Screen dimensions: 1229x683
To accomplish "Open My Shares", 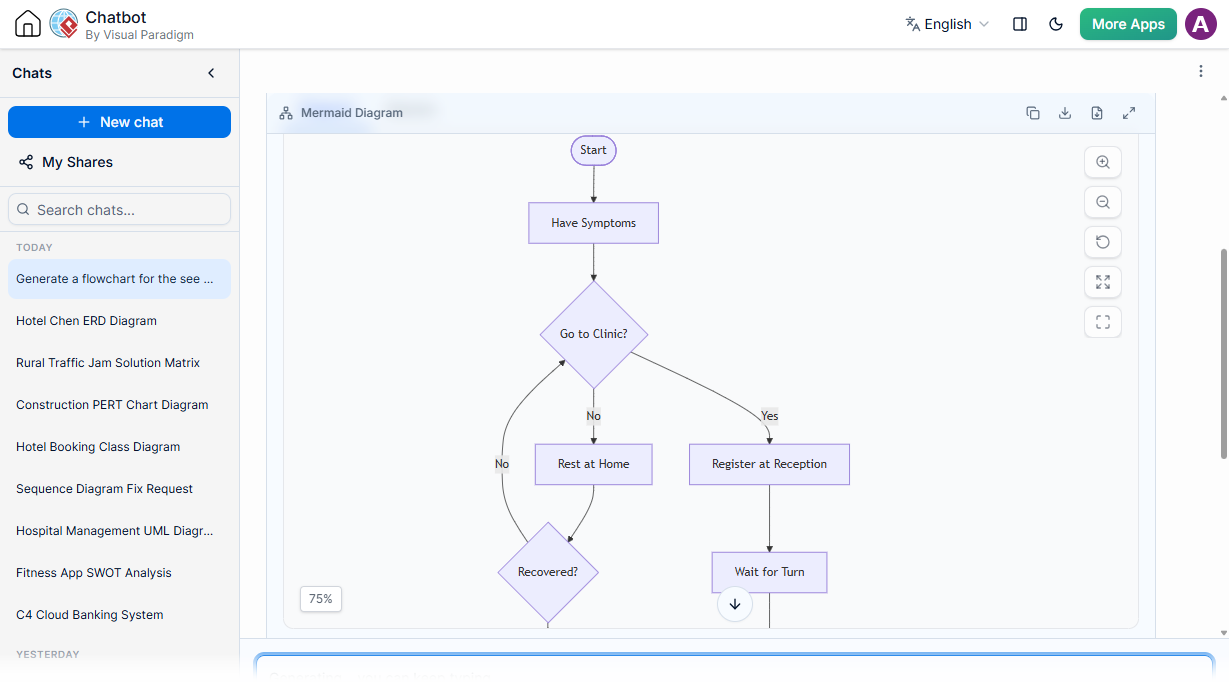I will tap(66, 162).
